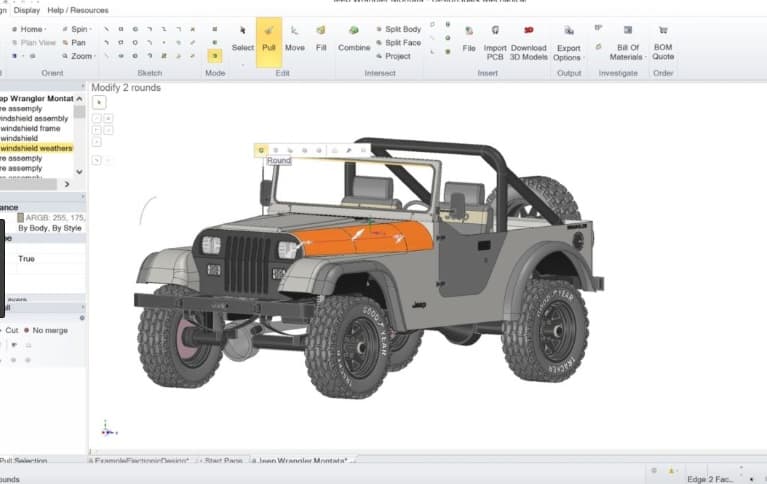This screenshot has width=767, height=484.
Task: Click the ARGB appearance color swatch
Action: pos(22,218)
